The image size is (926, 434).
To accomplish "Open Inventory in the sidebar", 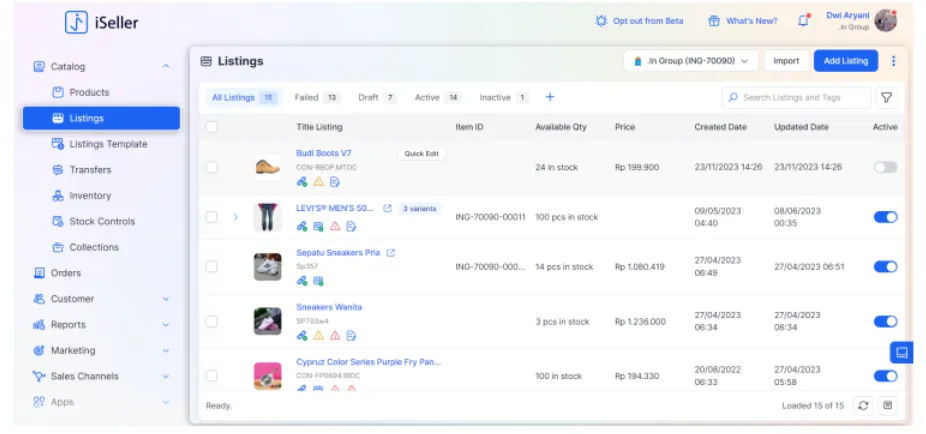I will coord(90,196).
